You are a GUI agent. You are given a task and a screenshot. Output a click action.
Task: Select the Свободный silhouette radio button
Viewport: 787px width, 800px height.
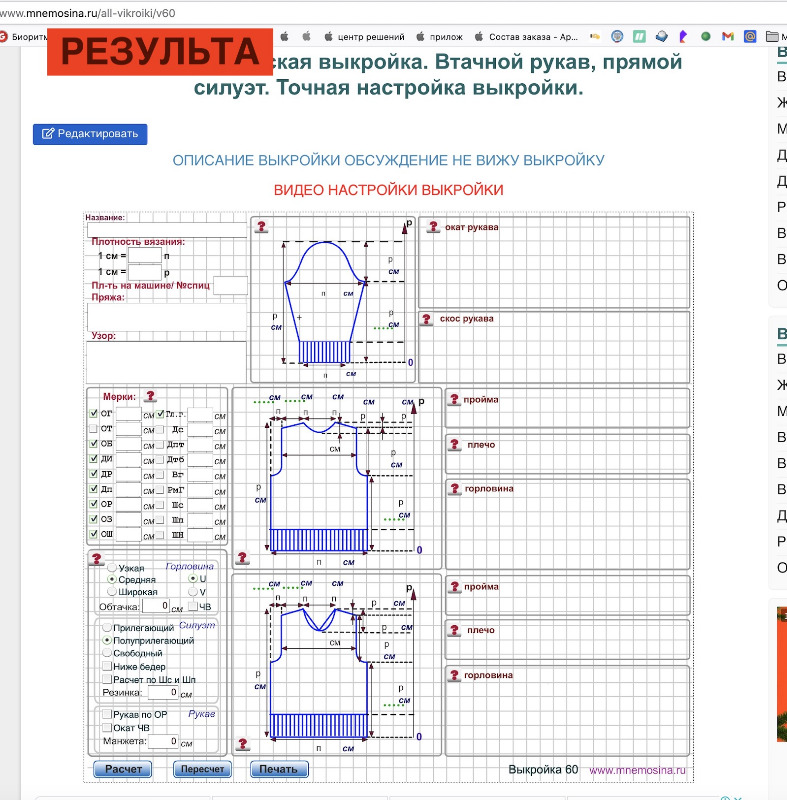(x=108, y=653)
